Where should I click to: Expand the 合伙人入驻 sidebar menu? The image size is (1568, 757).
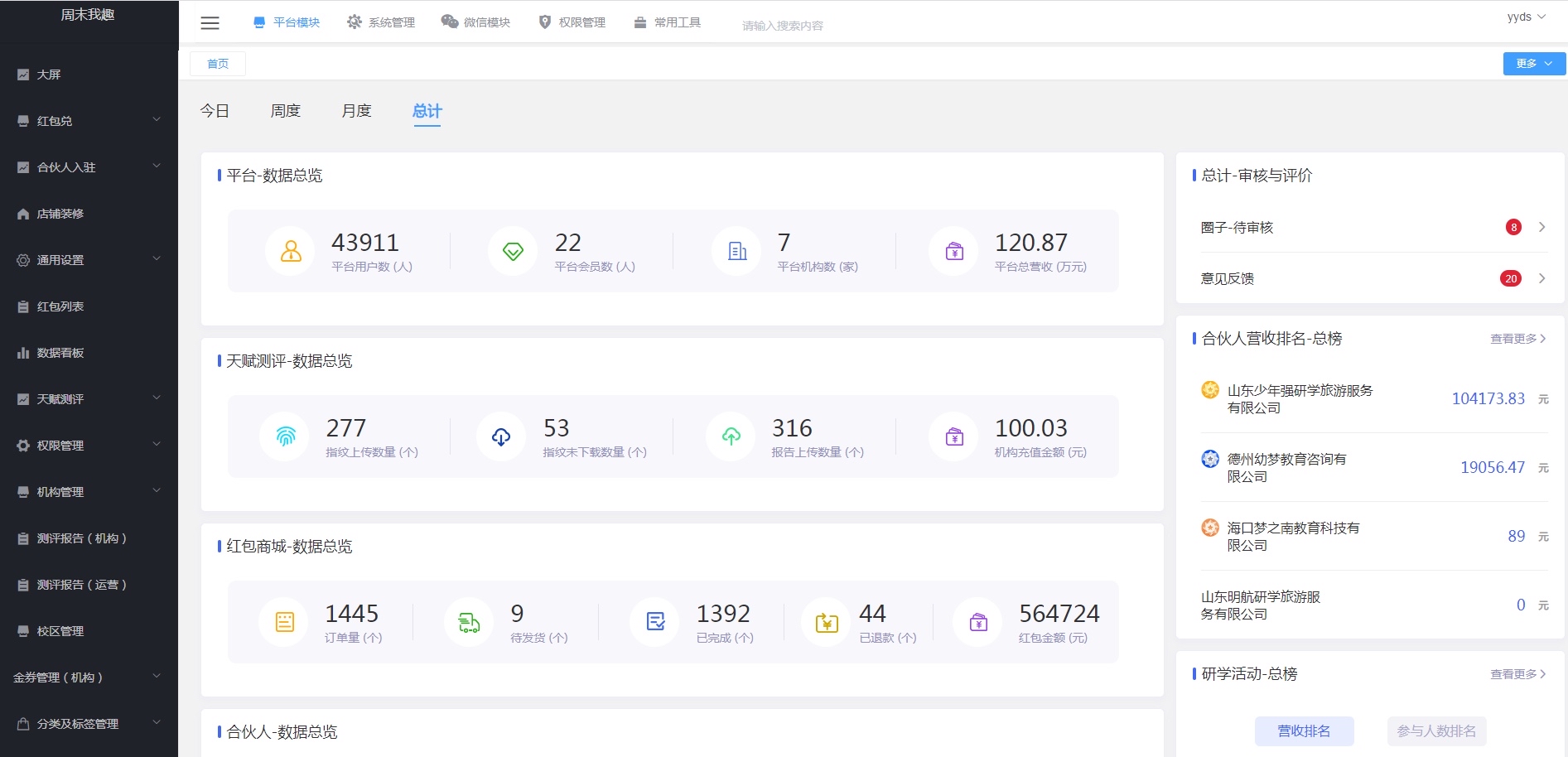tap(89, 167)
